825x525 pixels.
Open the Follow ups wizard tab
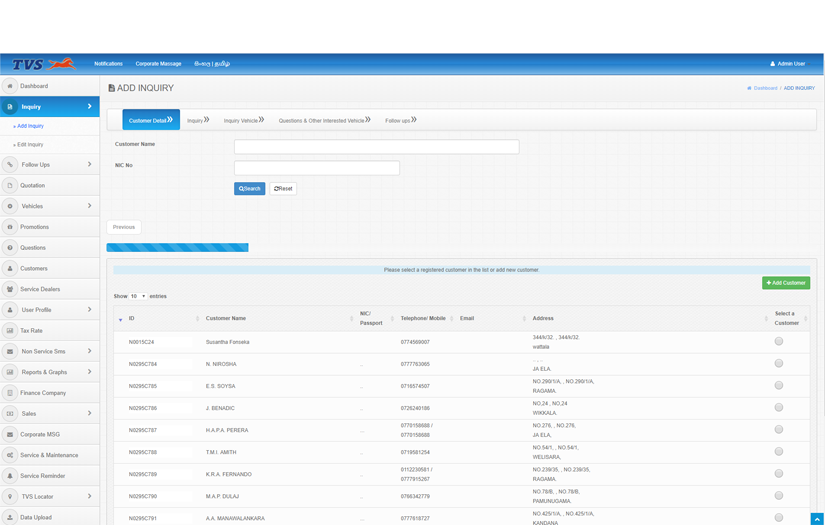[401, 120]
